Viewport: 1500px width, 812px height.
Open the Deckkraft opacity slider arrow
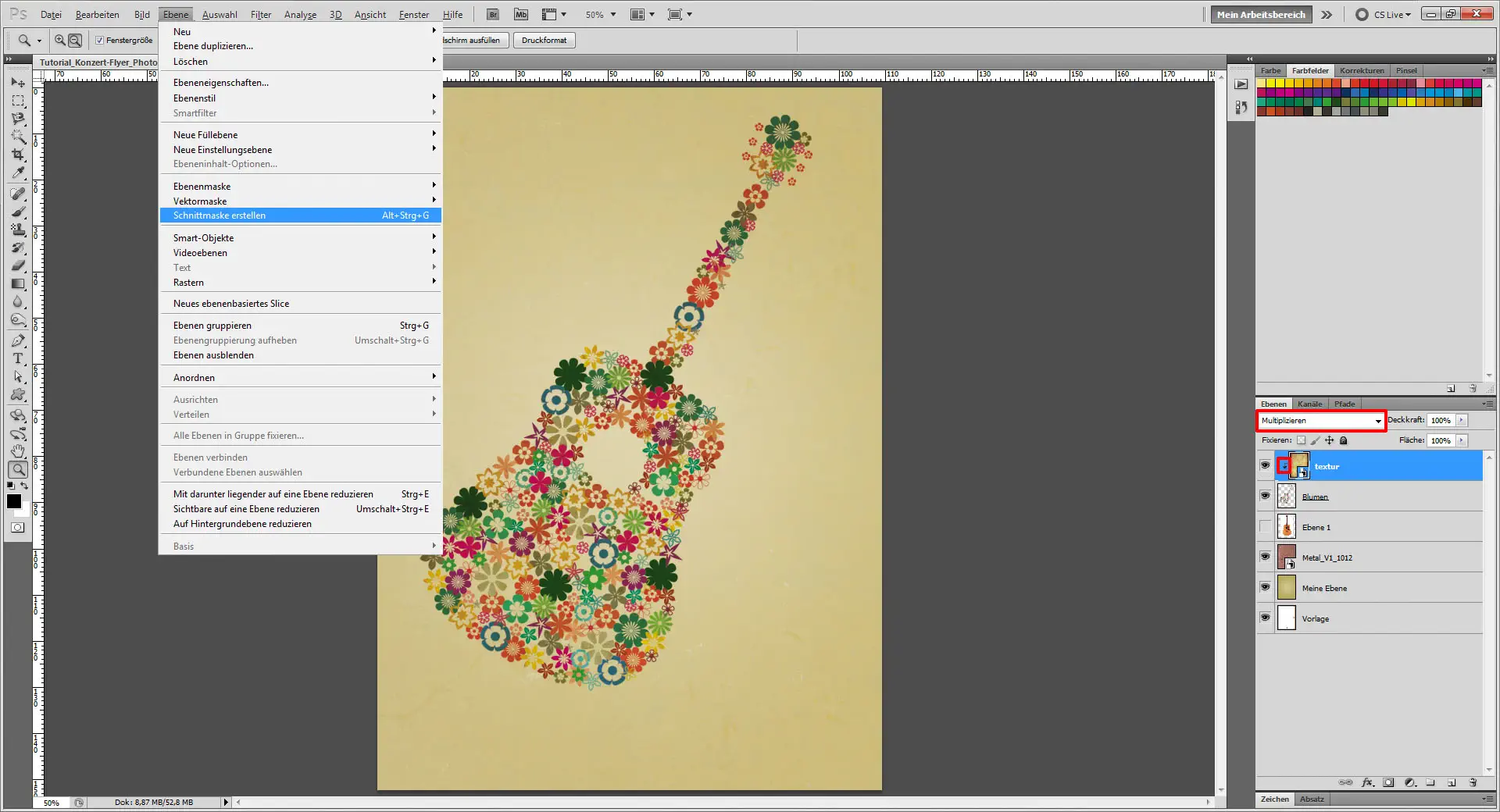point(1461,421)
